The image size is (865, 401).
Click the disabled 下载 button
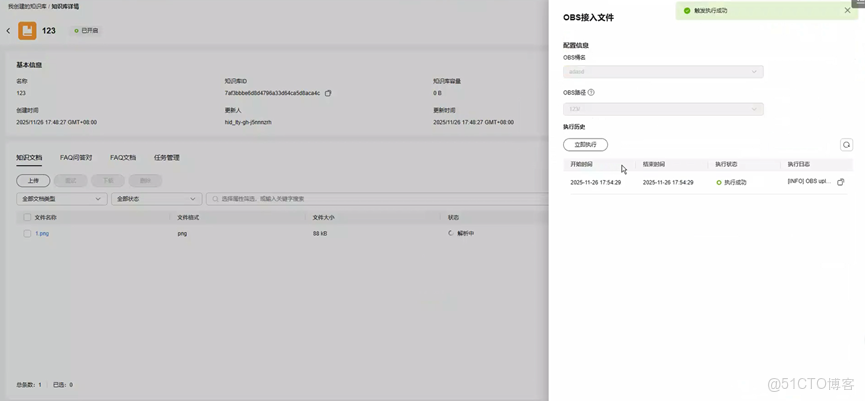108,180
